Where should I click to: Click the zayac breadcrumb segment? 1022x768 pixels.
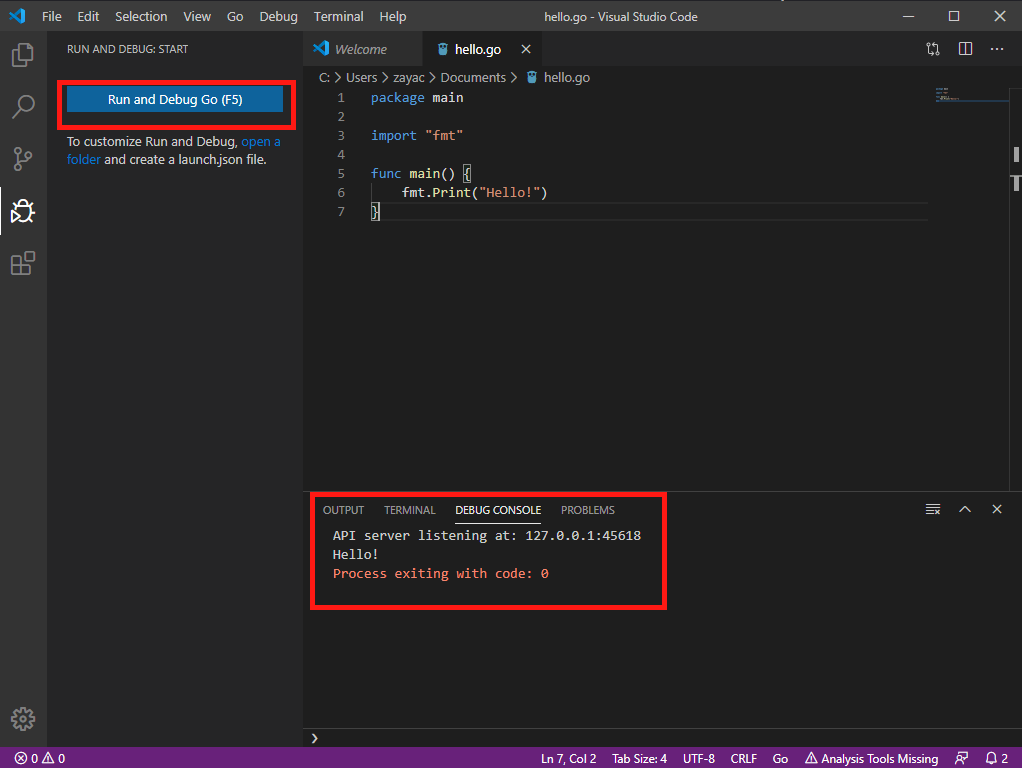click(x=409, y=78)
